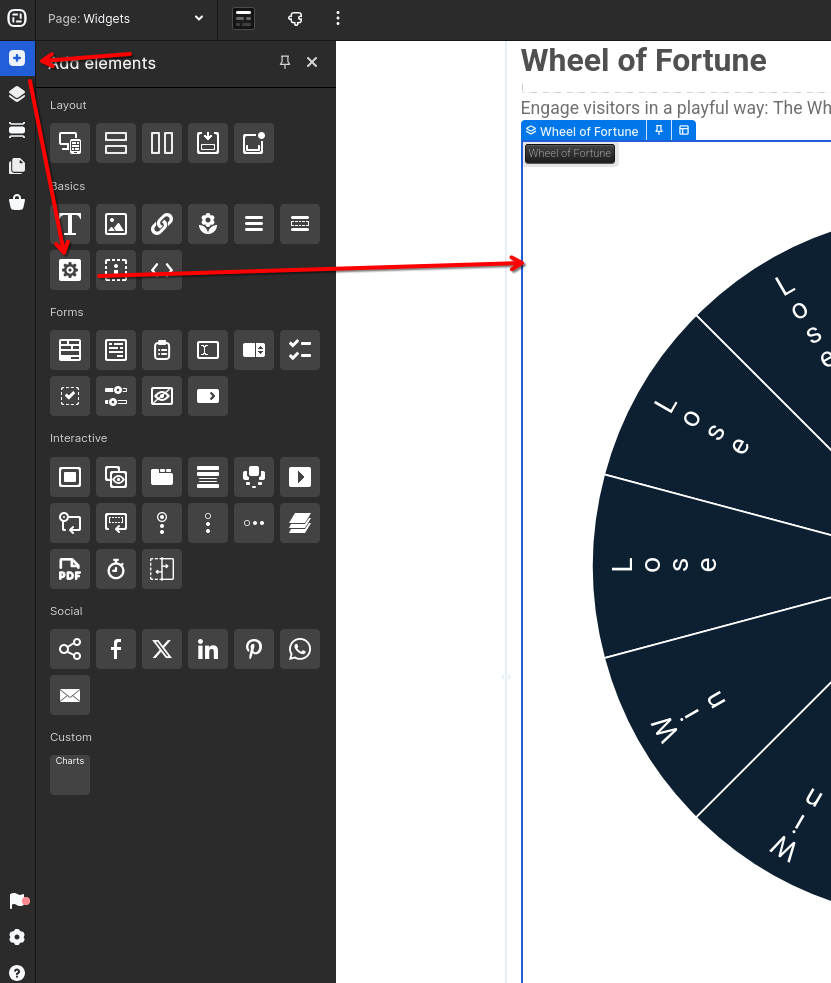Add the range slider form element

point(116,396)
